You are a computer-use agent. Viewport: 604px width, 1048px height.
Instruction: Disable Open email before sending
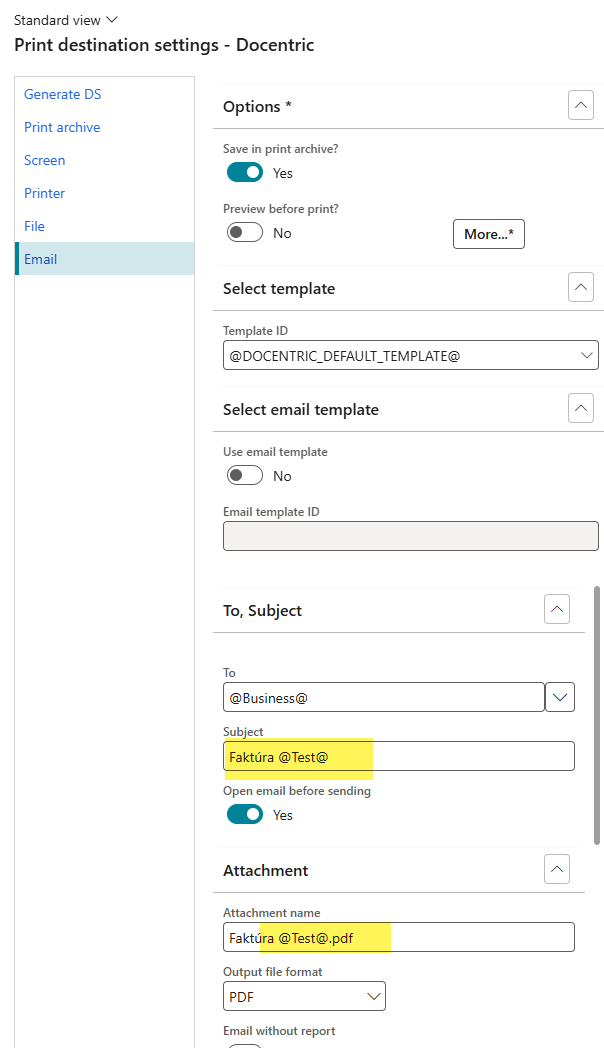click(x=245, y=814)
